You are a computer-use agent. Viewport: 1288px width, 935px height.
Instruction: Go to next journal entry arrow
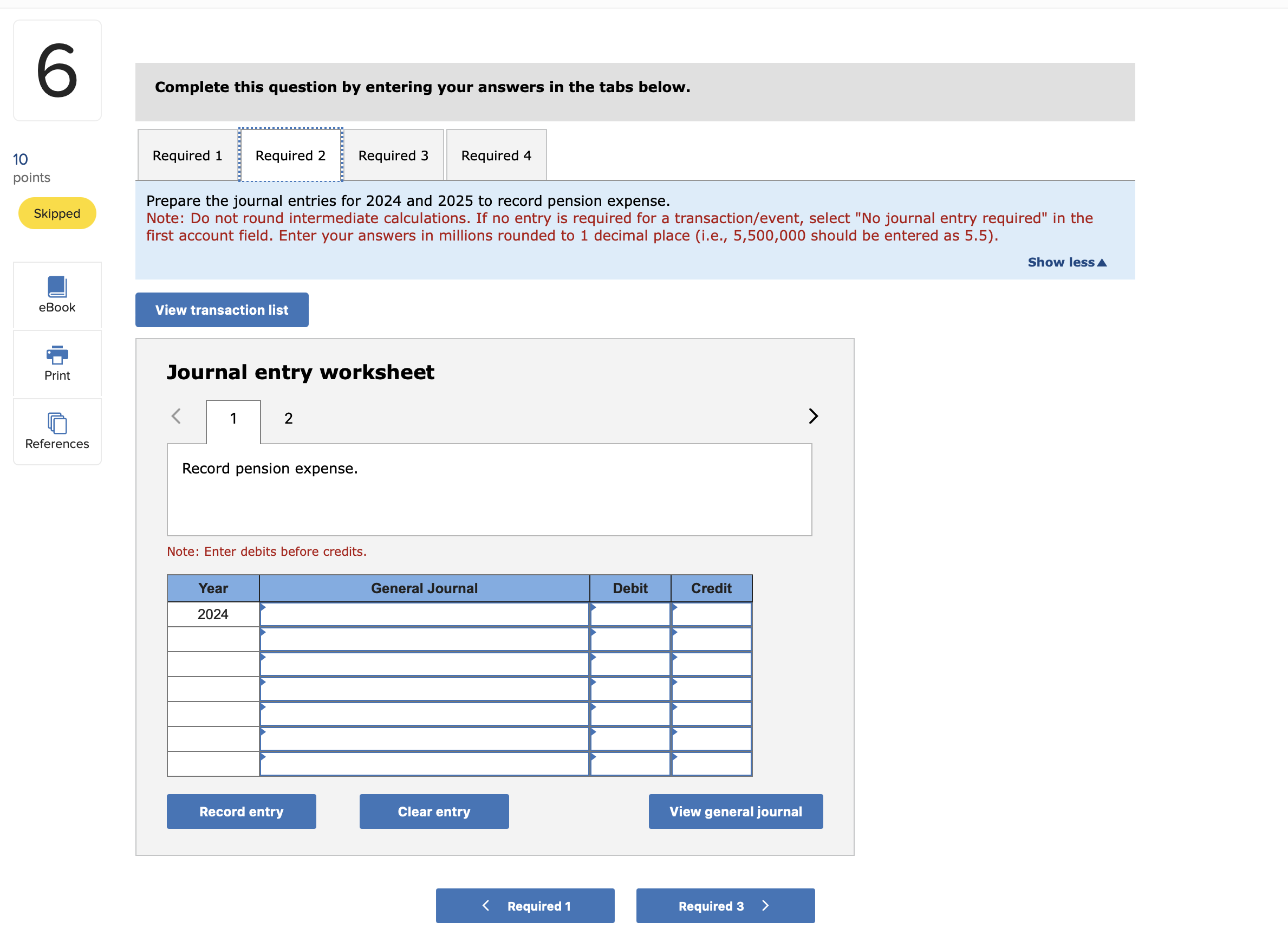(812, 416)
